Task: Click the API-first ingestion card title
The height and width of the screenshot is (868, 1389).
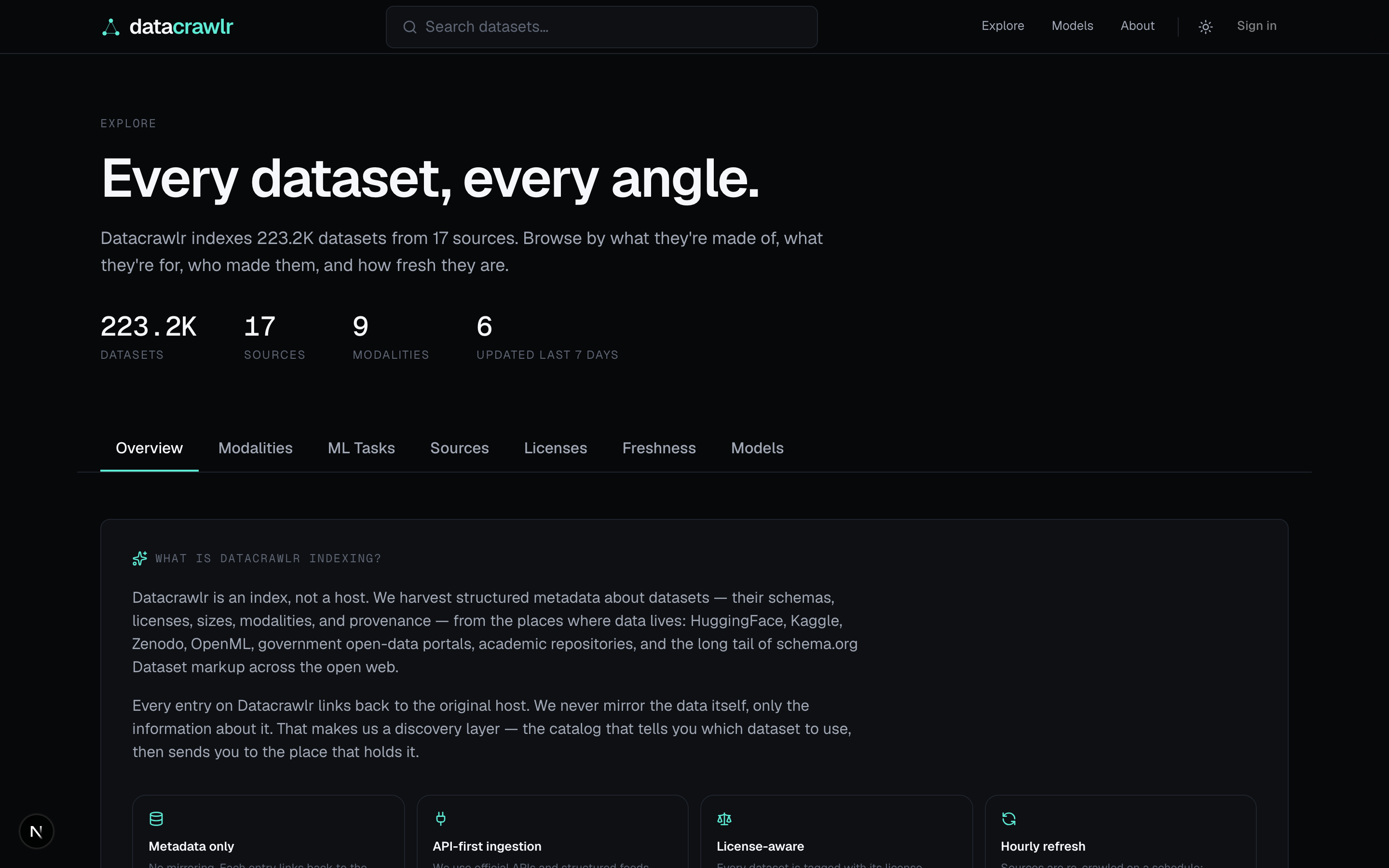Action: [x=487, y=846]
